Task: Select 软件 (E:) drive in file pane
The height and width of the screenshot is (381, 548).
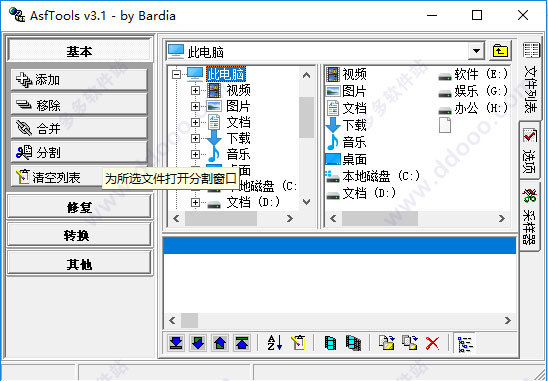Action: click(x=473, y=74)
